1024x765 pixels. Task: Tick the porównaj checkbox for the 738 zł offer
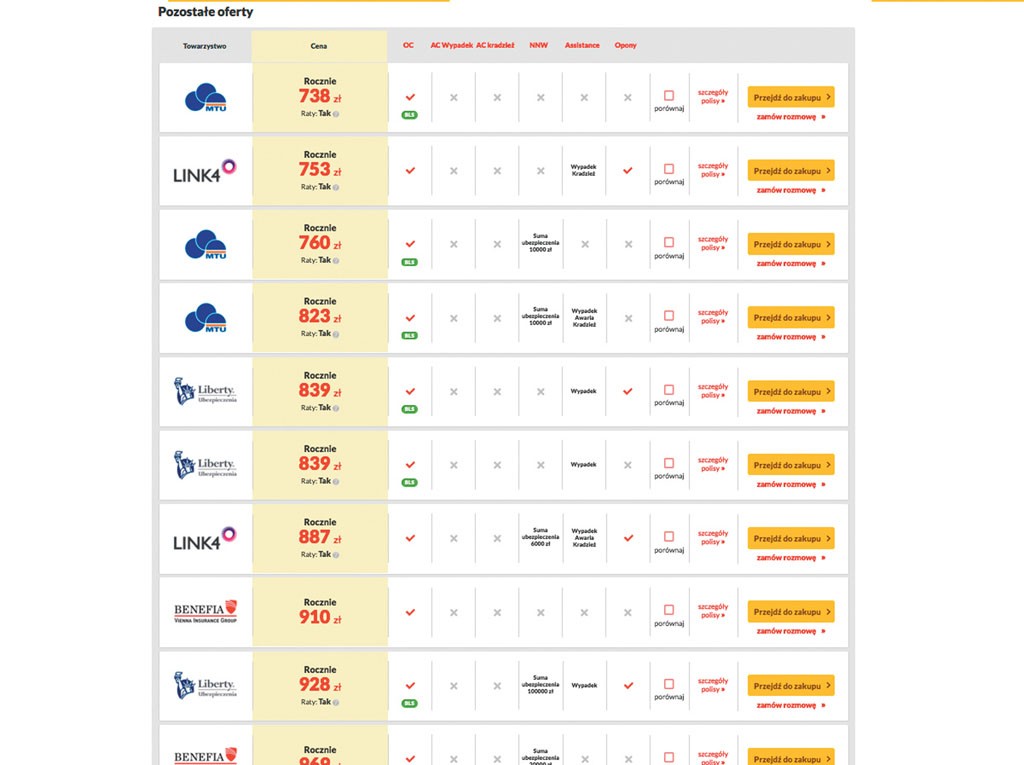tap(669, 95)
